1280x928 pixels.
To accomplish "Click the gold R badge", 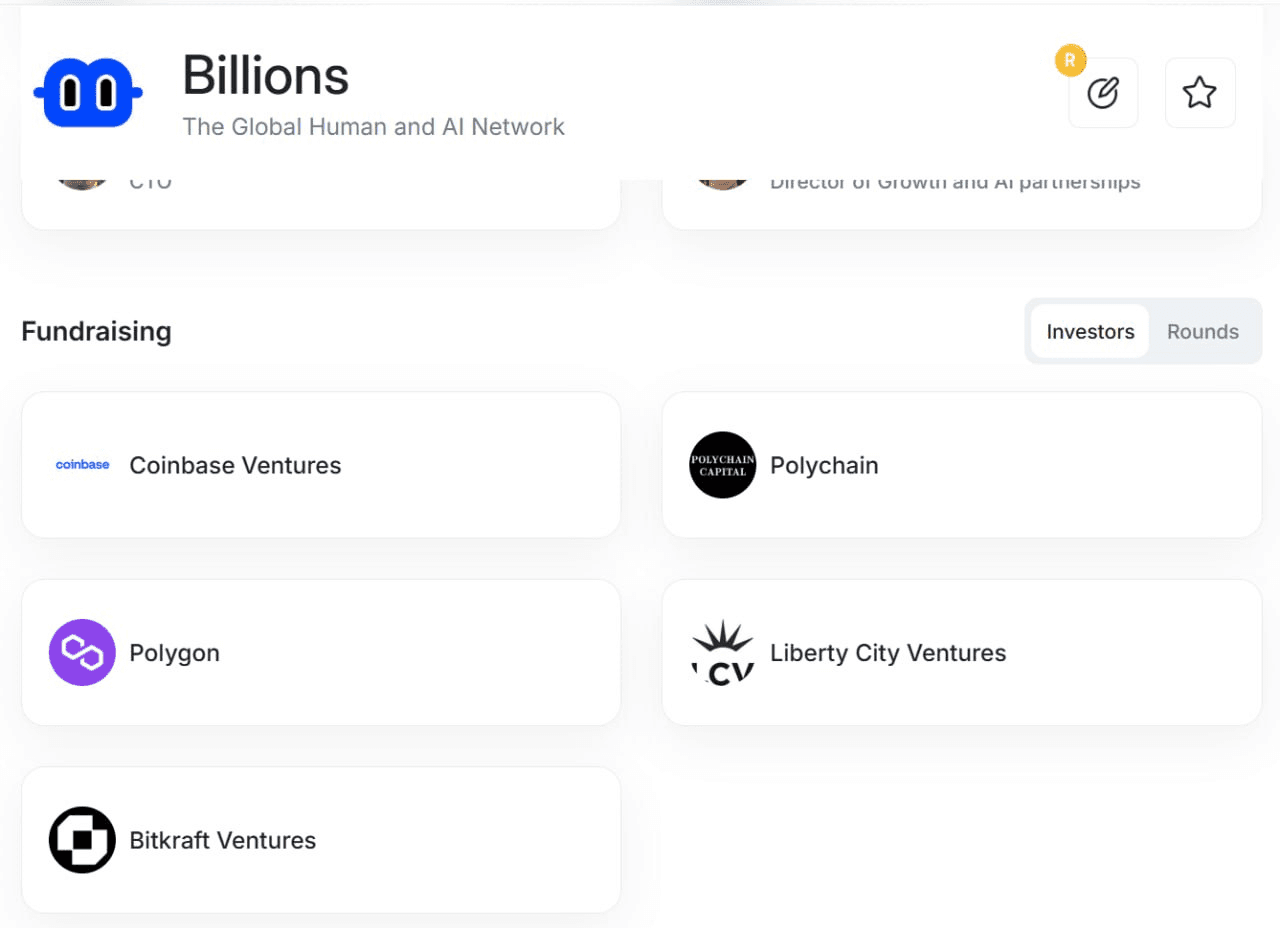I will pyautogui.click(x=1070, y=61).
